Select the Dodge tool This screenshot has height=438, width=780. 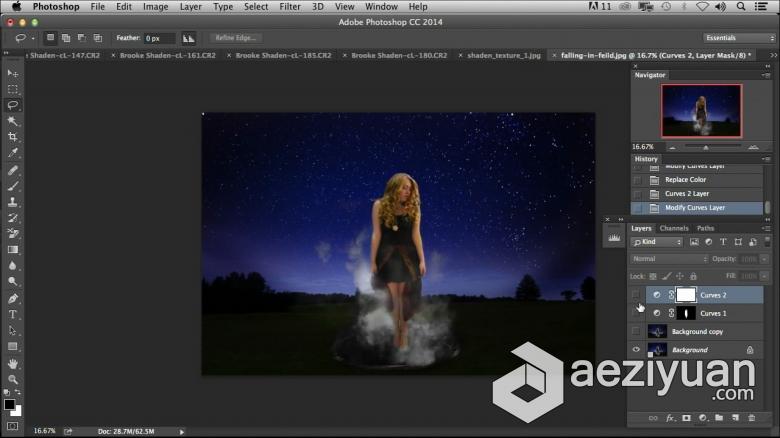(12, 282)
